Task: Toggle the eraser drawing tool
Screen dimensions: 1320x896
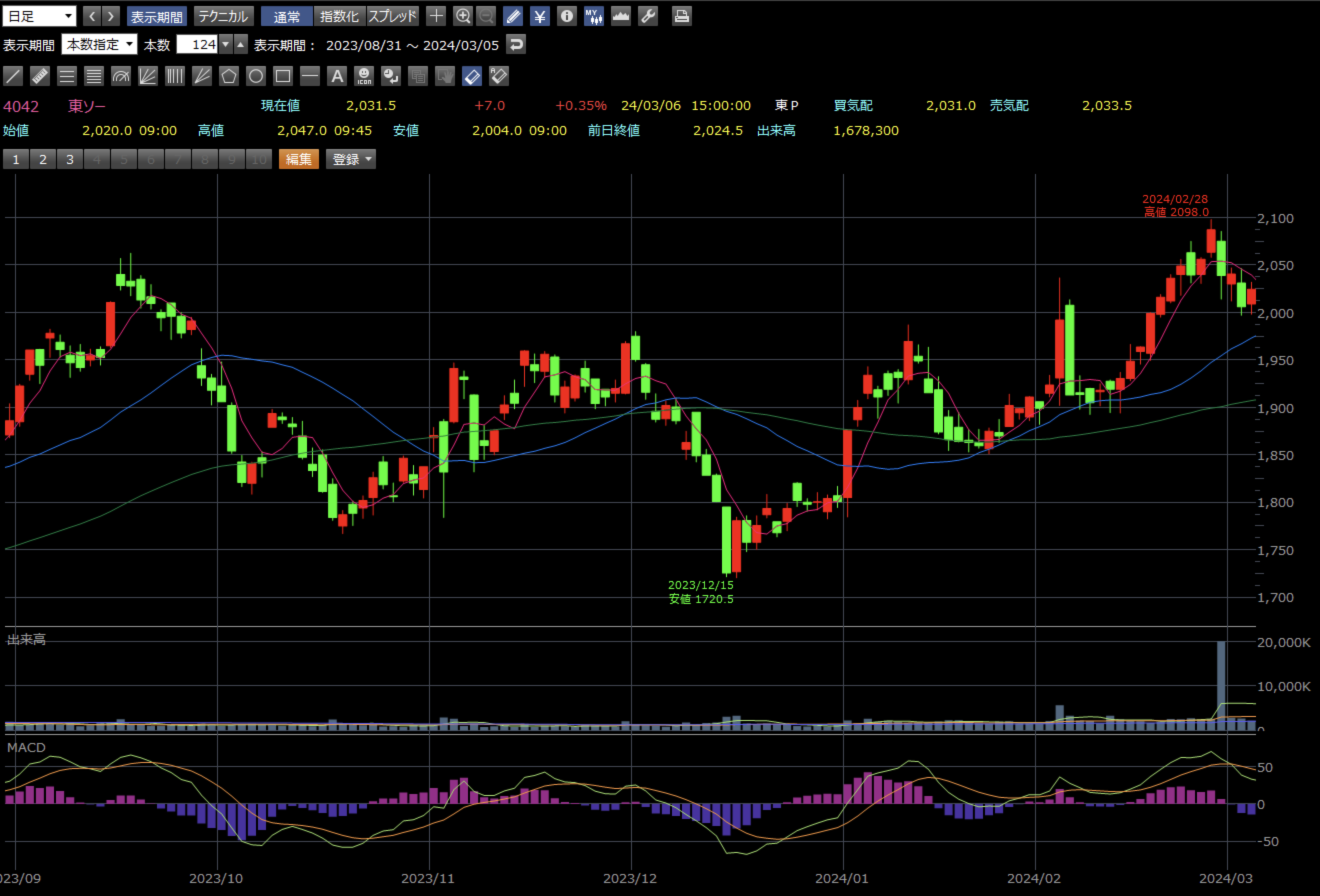Action: pos(472,76)
